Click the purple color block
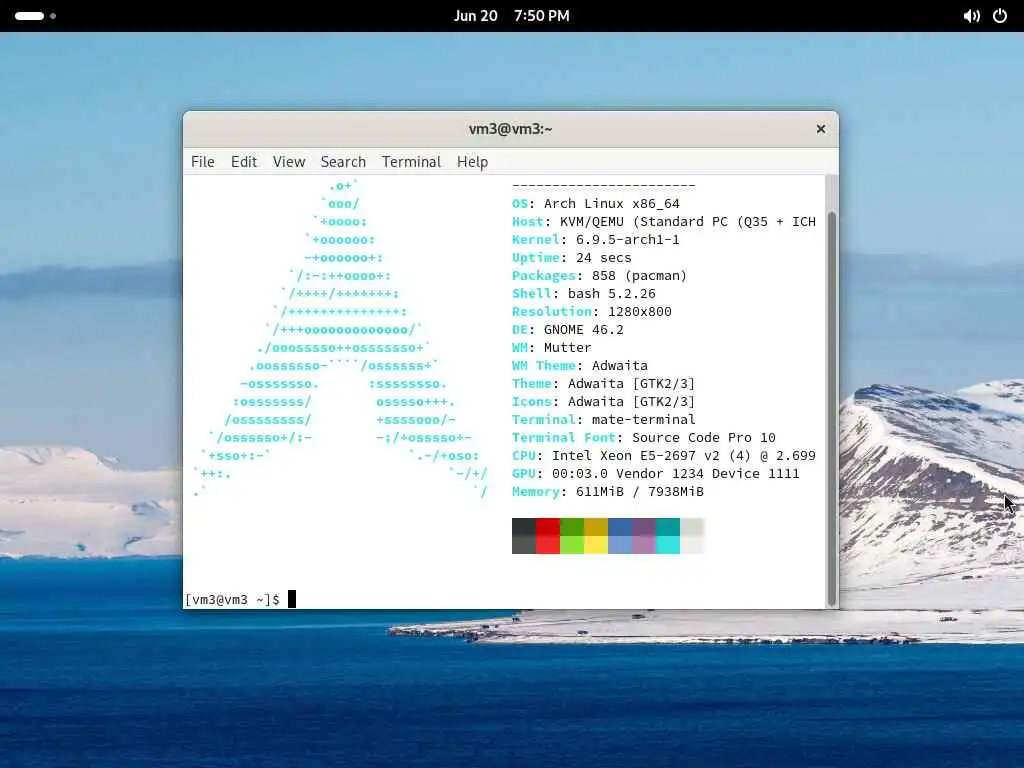This screenshot has height=768, width=1024. click(644, 536)
